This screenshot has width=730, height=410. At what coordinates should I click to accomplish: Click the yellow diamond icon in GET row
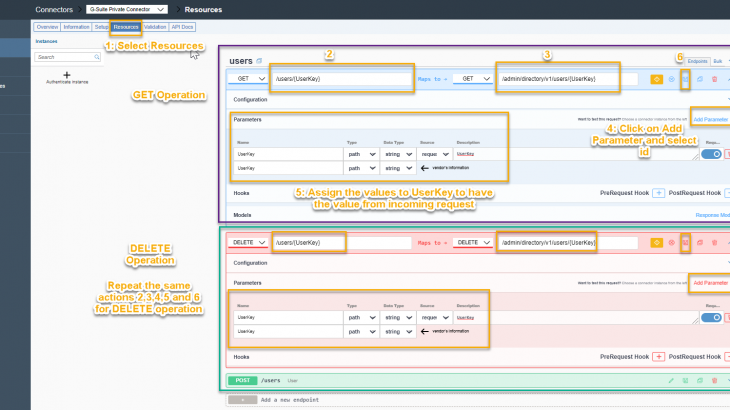657,78
